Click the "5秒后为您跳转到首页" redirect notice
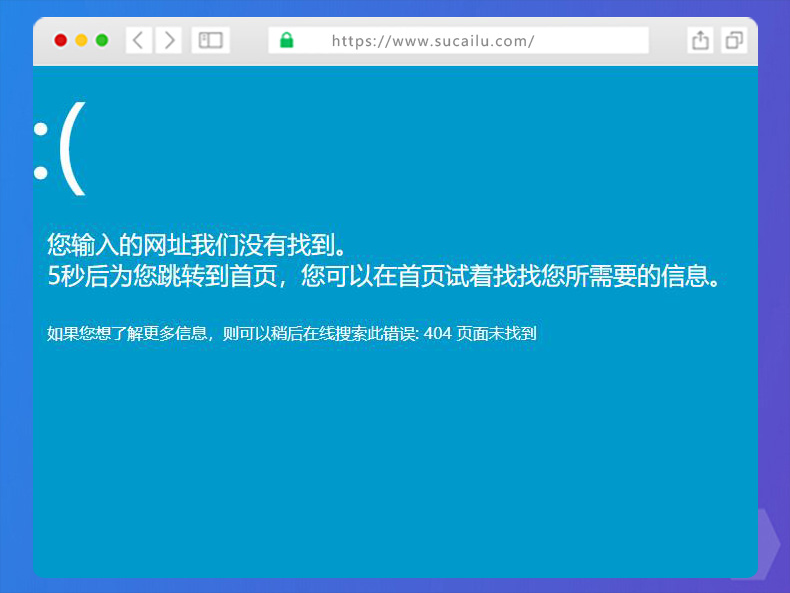Image resolution: width=790 pixels, height=593 pixels. coord(168,277)
